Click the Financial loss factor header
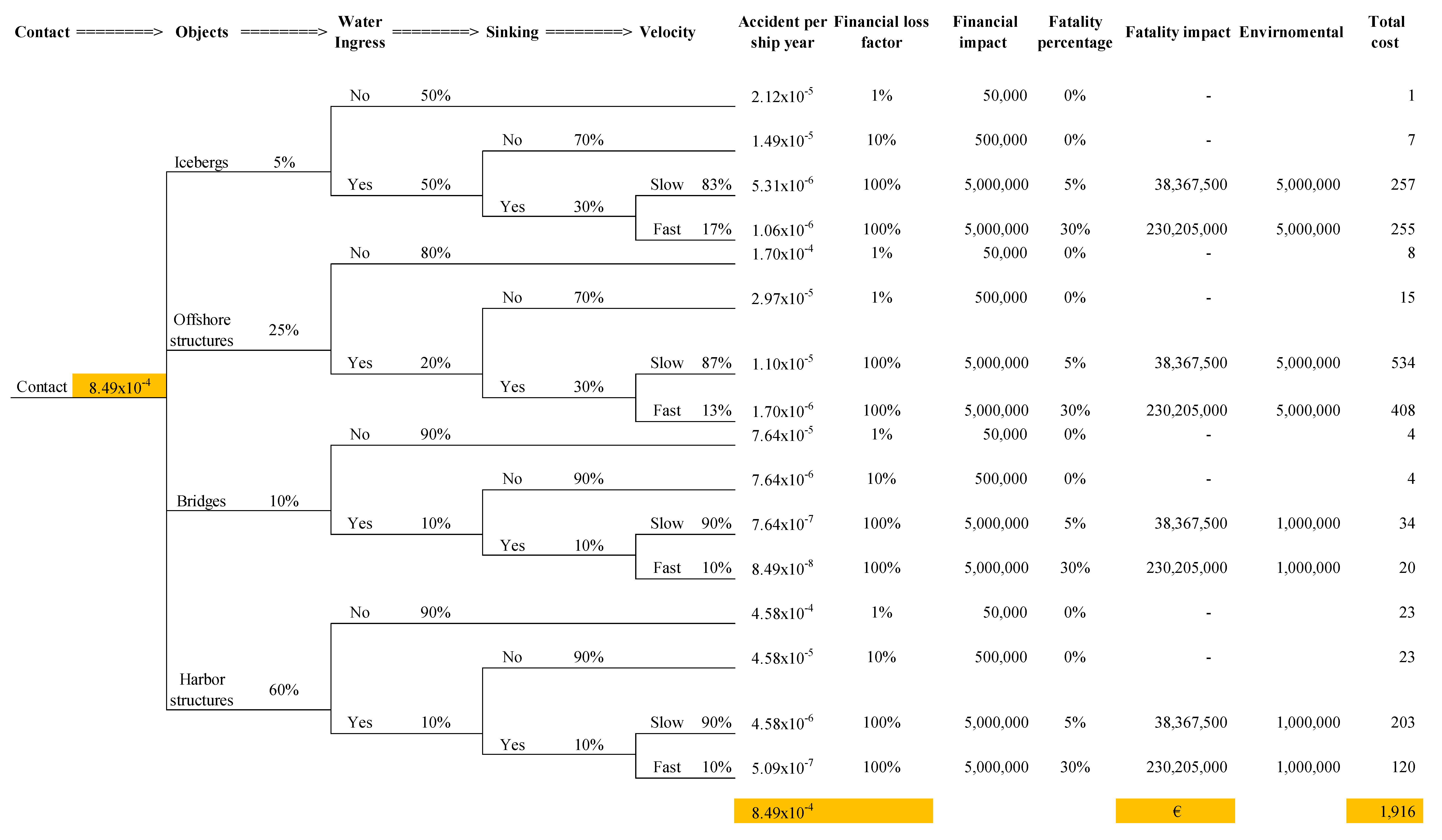 [x=881, y=32]
